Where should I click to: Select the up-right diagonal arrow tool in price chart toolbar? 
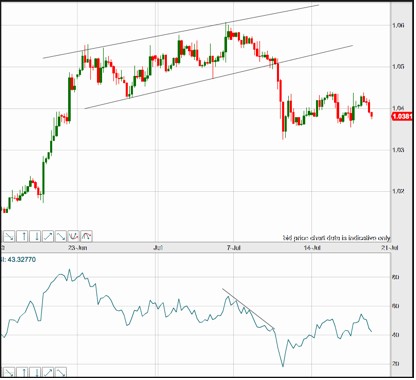tap(49, 236)
